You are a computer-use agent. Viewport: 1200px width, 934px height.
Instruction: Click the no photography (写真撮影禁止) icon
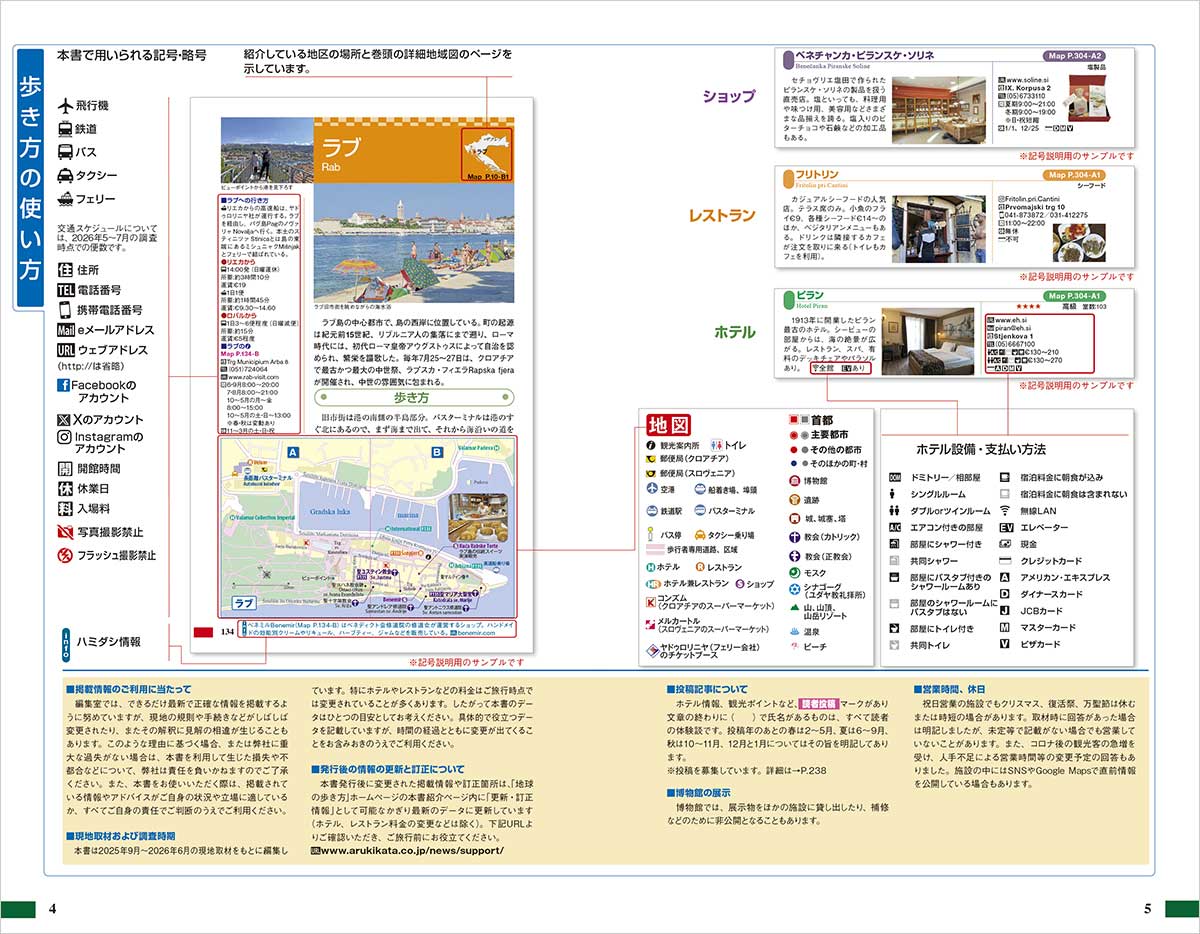(x=66, y=532)
